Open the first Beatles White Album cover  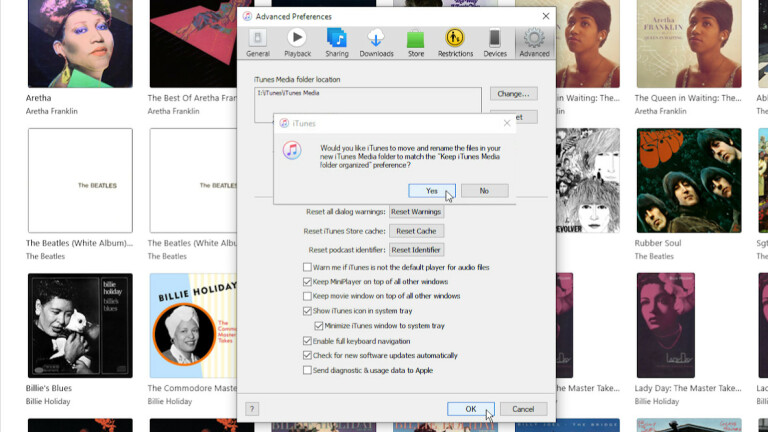(x=80, y=180)
